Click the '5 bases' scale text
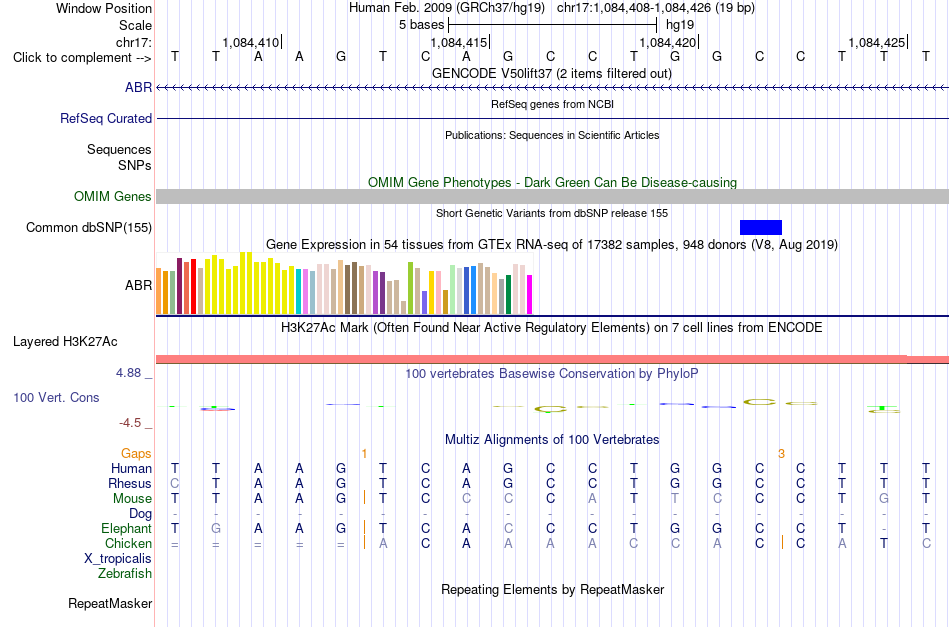This screenshot has height=627, width=950. click(x=422, y=25)
